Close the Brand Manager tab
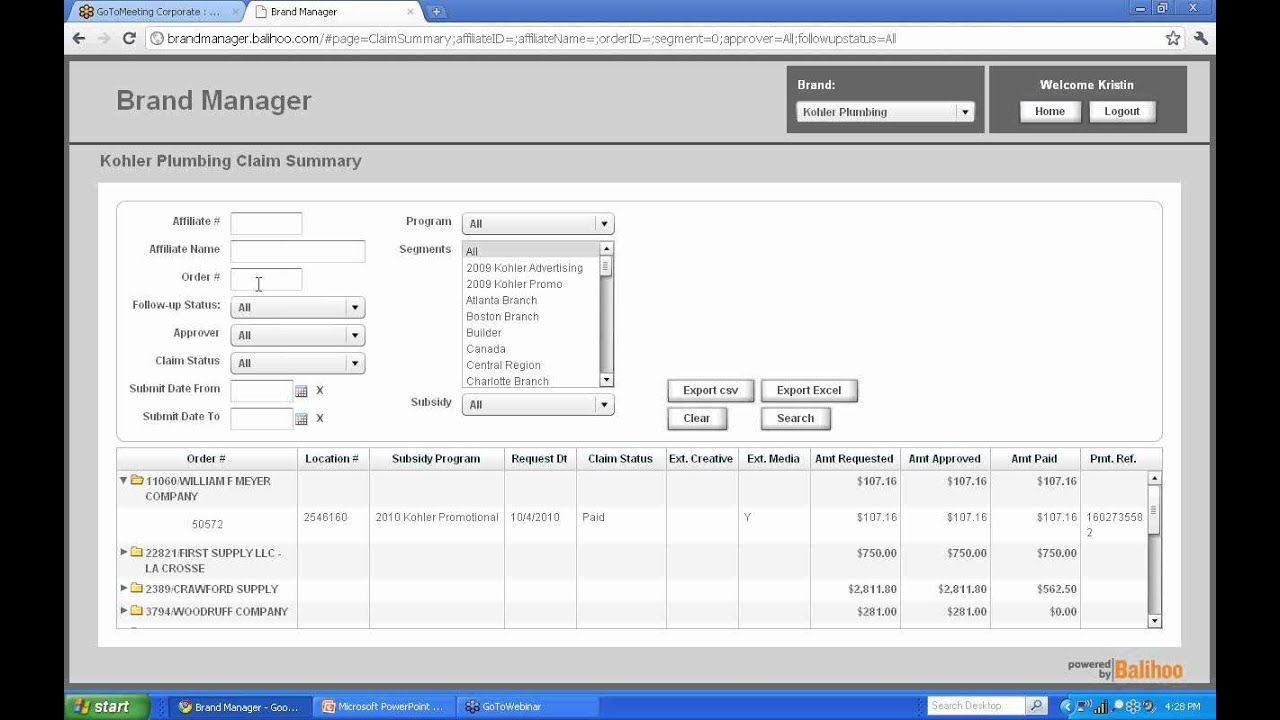The image size is (1280, 720). (x=411, y=12)
